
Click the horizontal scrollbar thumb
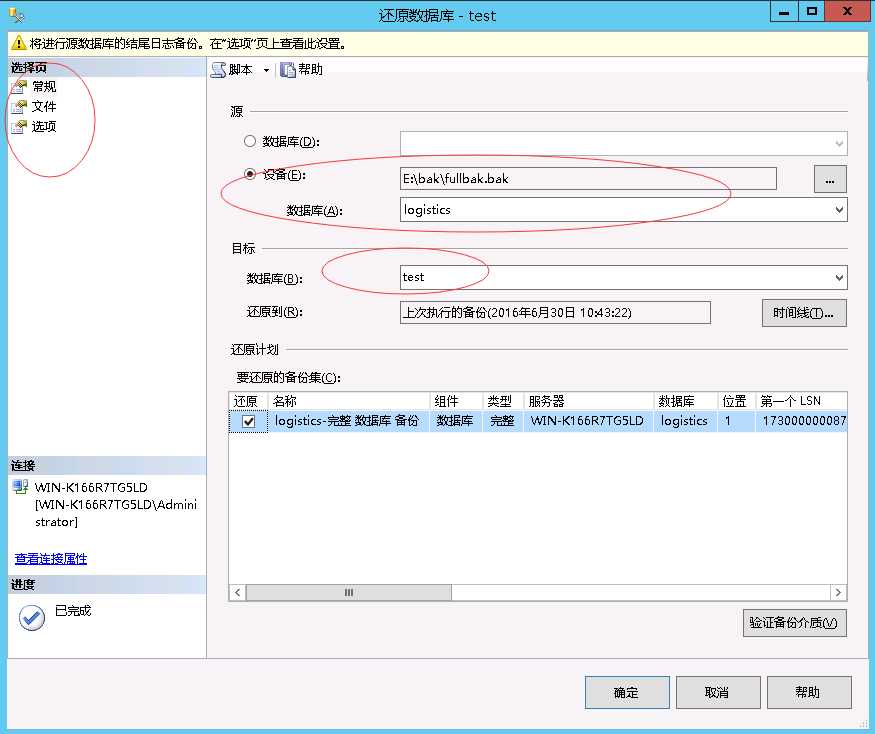point(349,592)
